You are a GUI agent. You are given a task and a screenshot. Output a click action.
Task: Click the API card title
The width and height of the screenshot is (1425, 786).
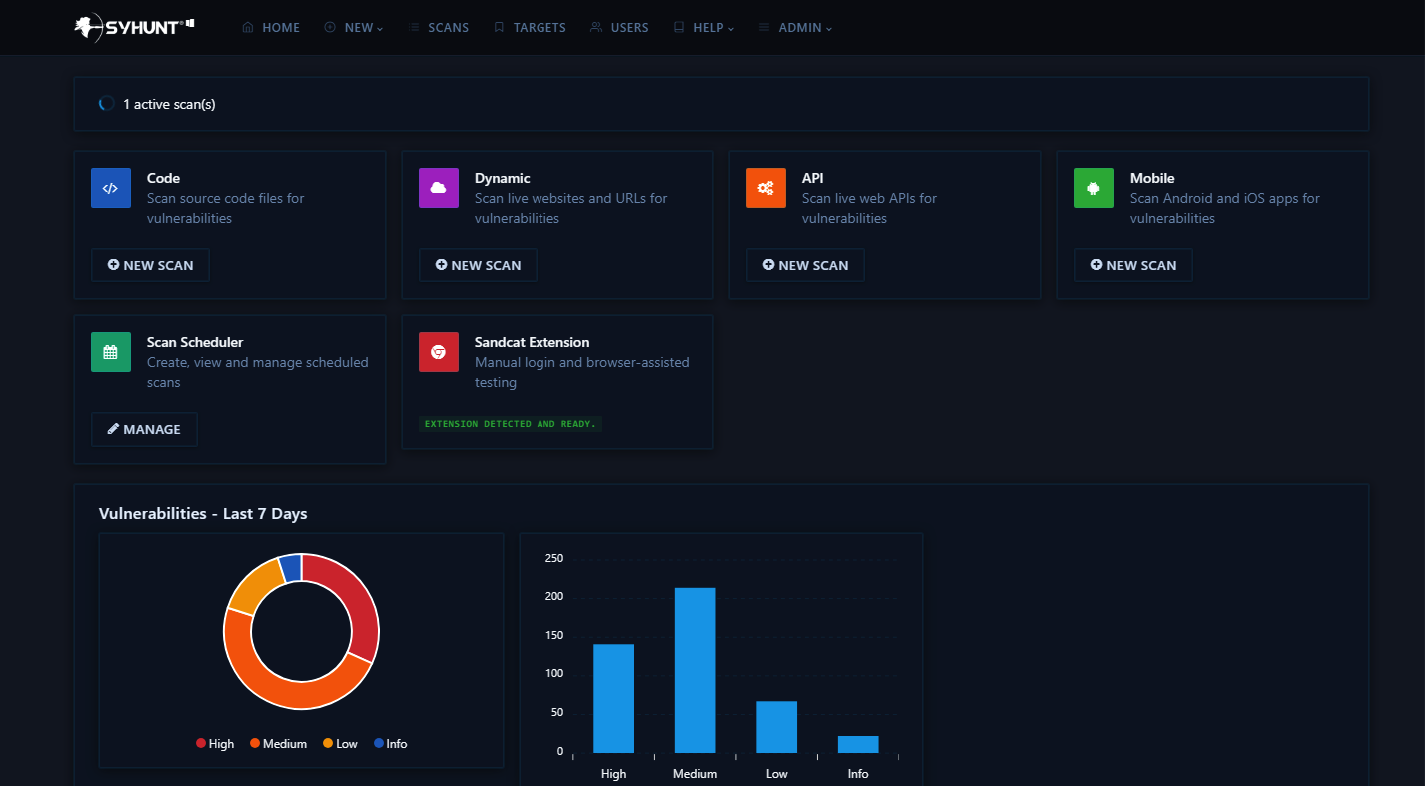(x=812, y=178)
